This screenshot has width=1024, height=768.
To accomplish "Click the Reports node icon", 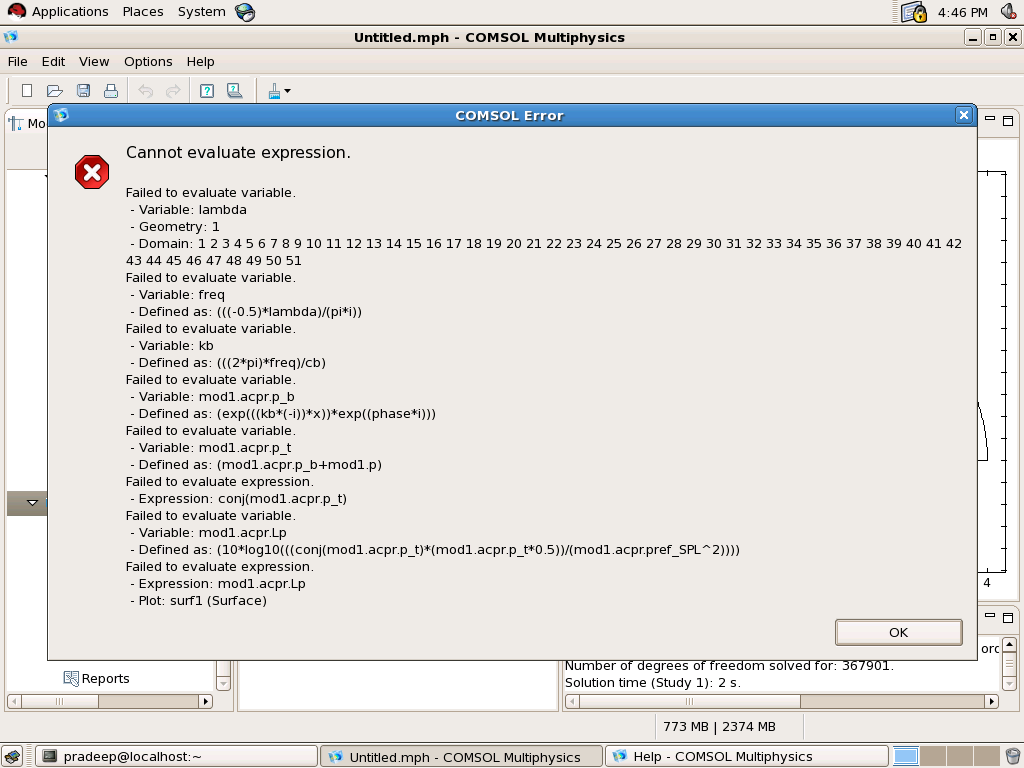I will (71, 678).
